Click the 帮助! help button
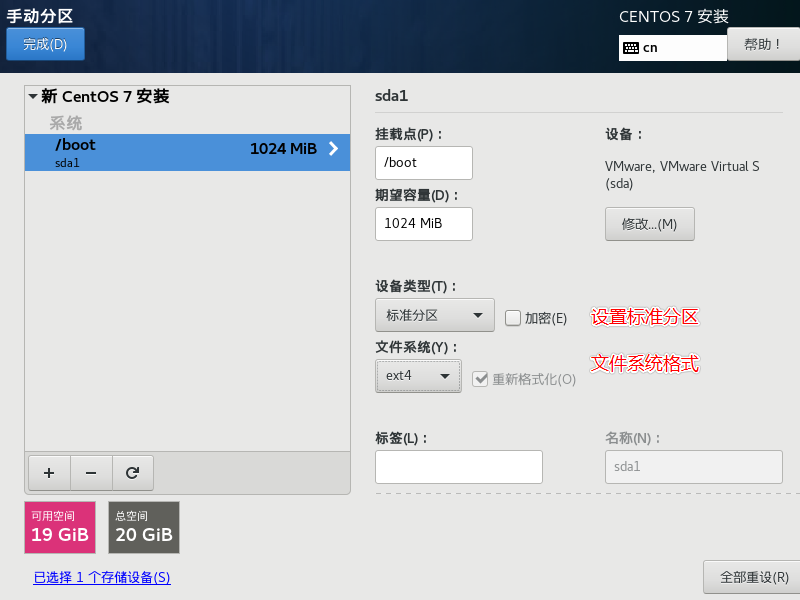 click(x=763, y=44)
